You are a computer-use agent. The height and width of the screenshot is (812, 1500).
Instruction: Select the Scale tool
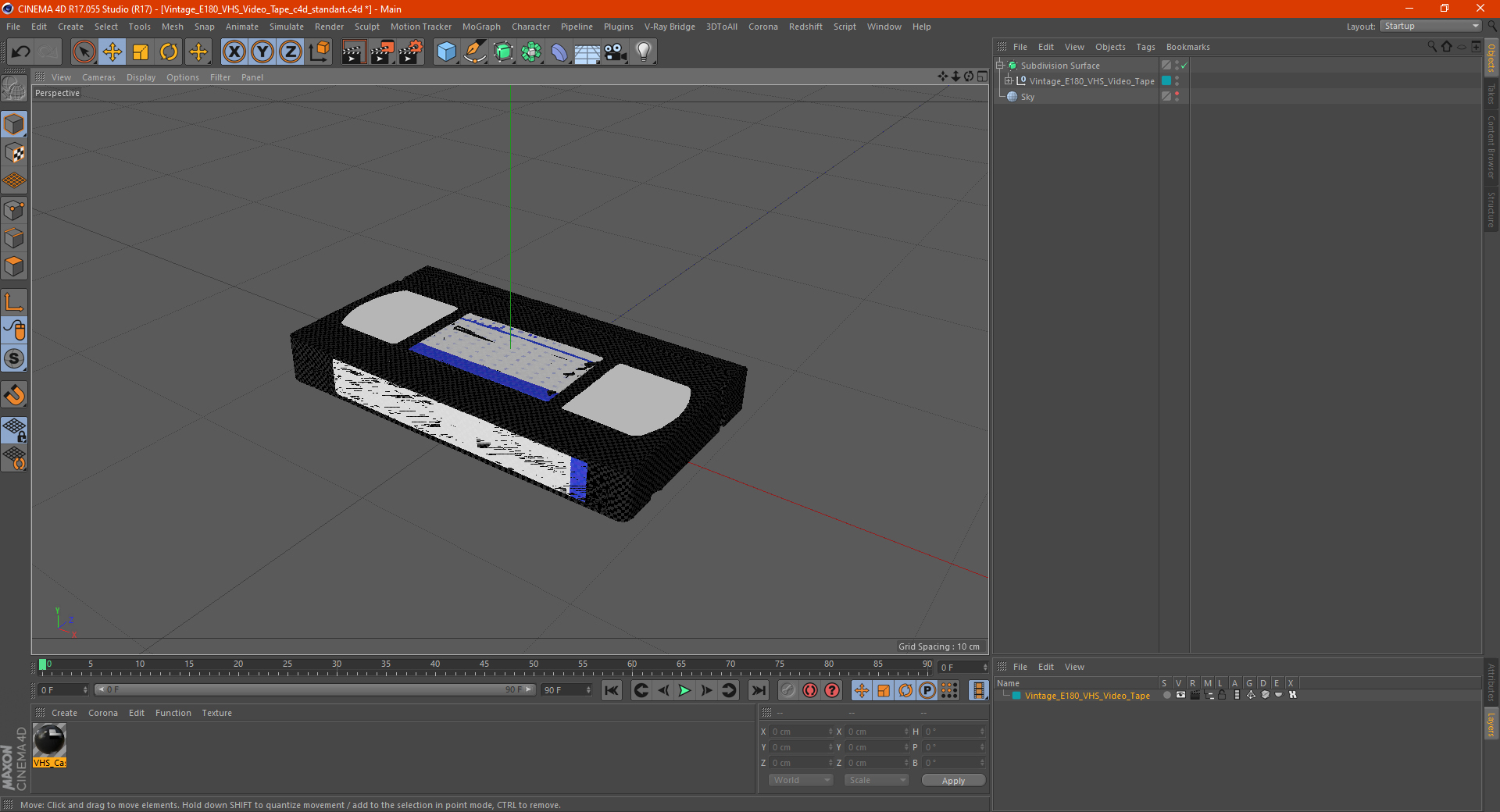[141, 52]
